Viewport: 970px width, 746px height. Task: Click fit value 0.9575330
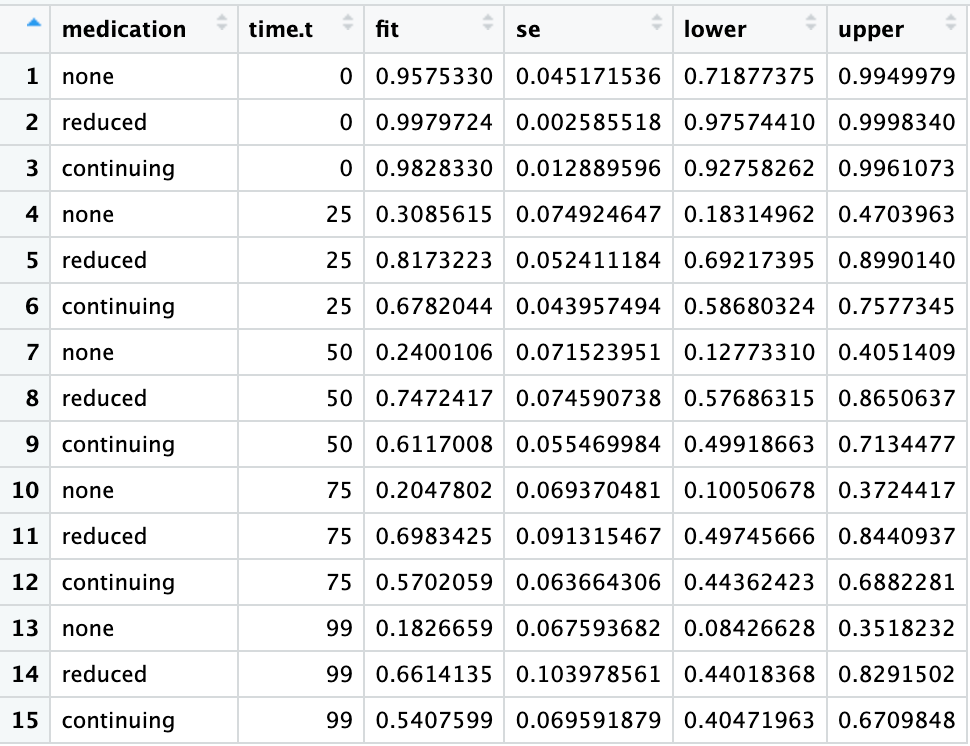(434, 76)
